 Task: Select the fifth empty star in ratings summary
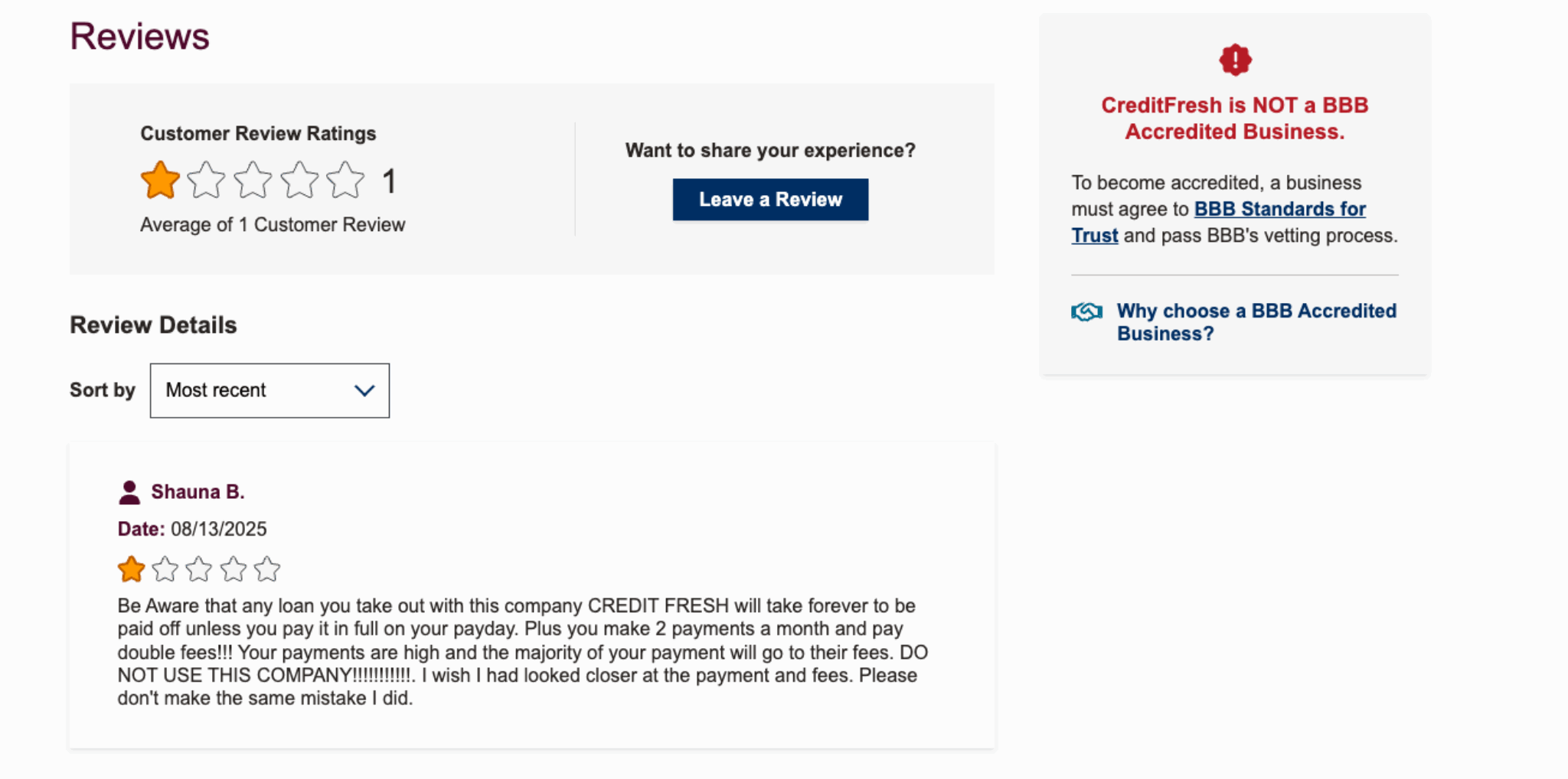348,180
